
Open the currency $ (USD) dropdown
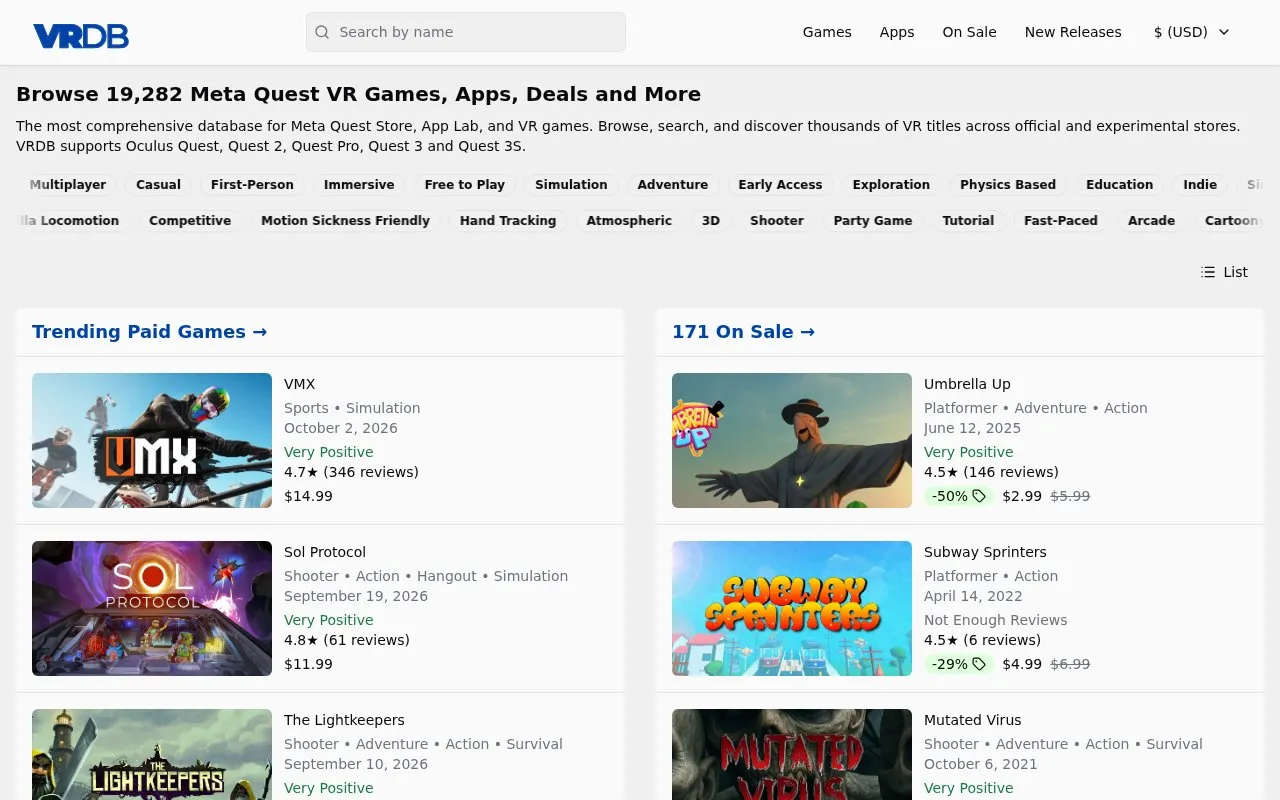(x=1192, y=32)
